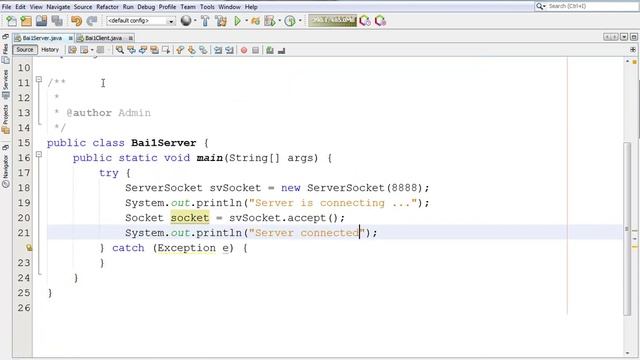Start Macro Recording with the red dot
This screenshot has width=640, height=360.
point(244,50)
